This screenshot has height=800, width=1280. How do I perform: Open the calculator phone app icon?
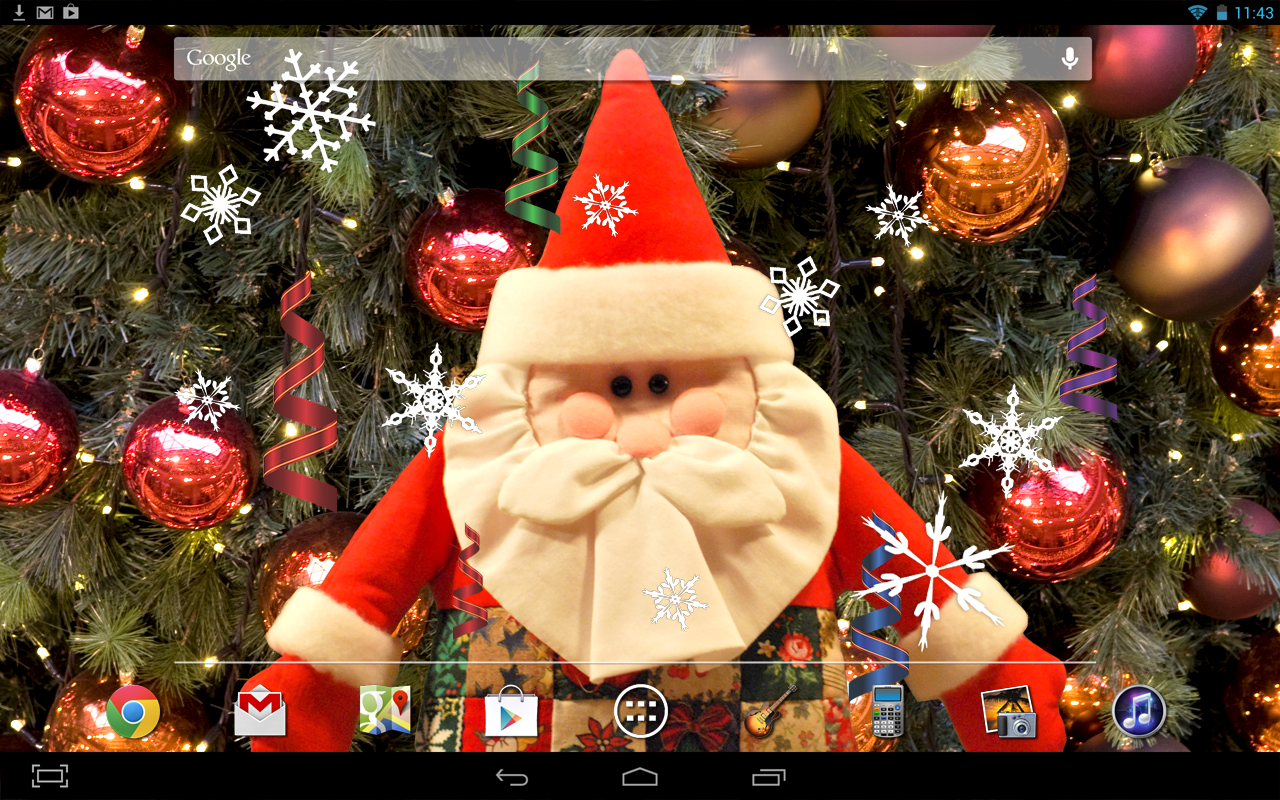[888, 711]
